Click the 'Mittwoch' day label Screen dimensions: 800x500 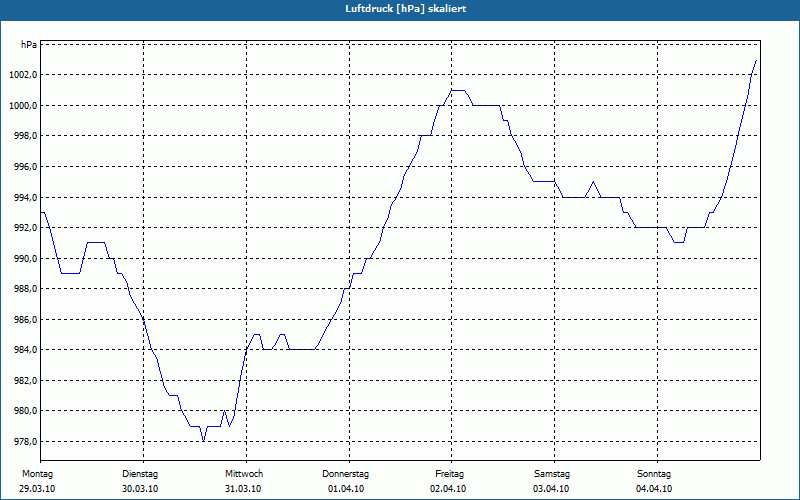244,474
